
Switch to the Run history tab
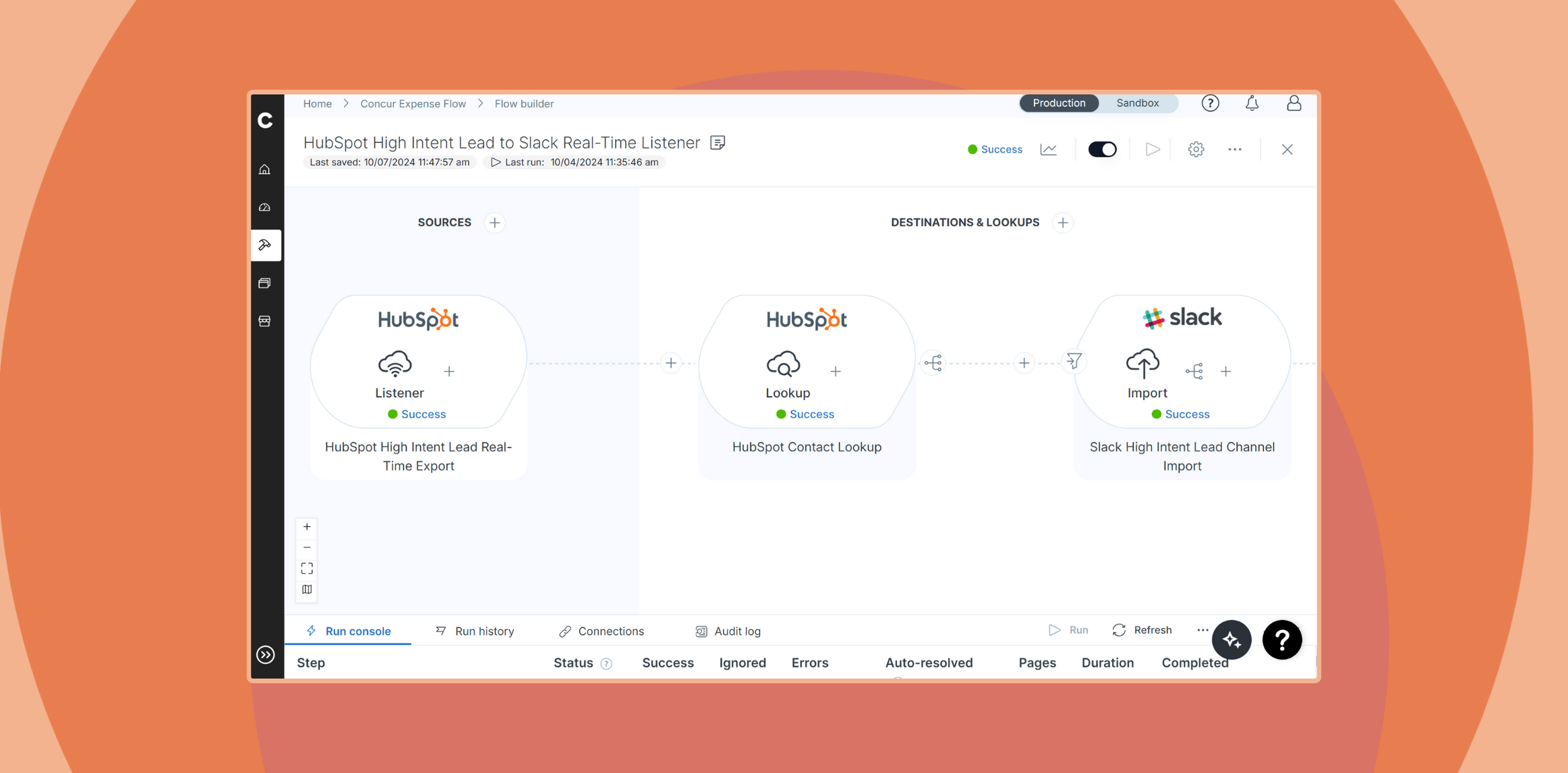coord(475,631)
